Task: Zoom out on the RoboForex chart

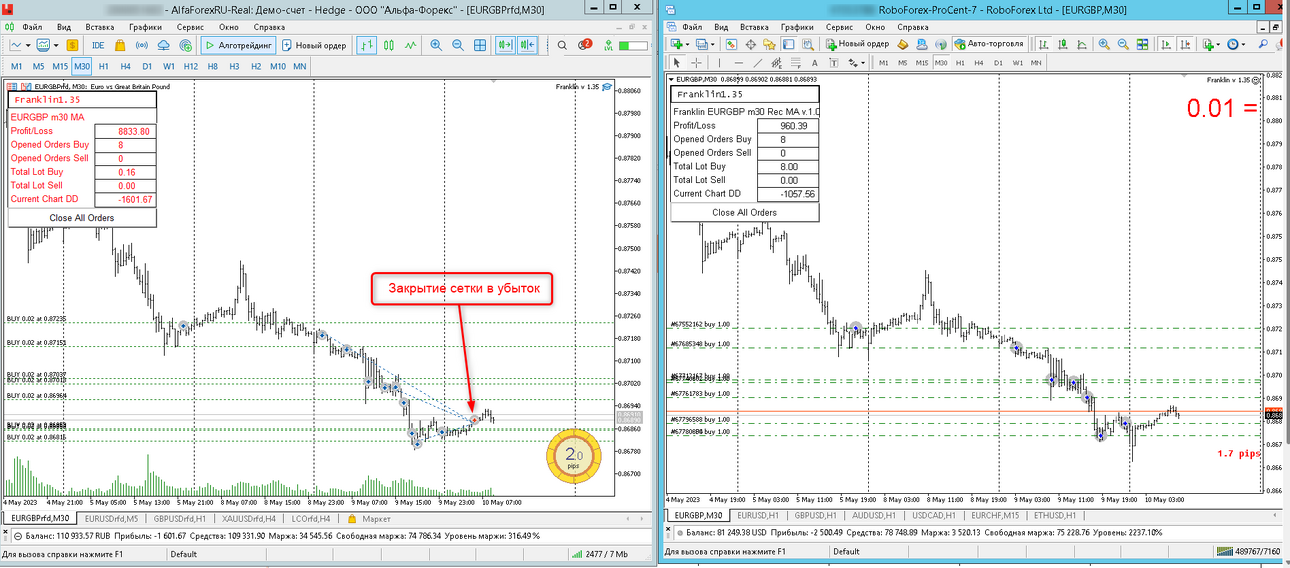Action: coord(1123,44)
